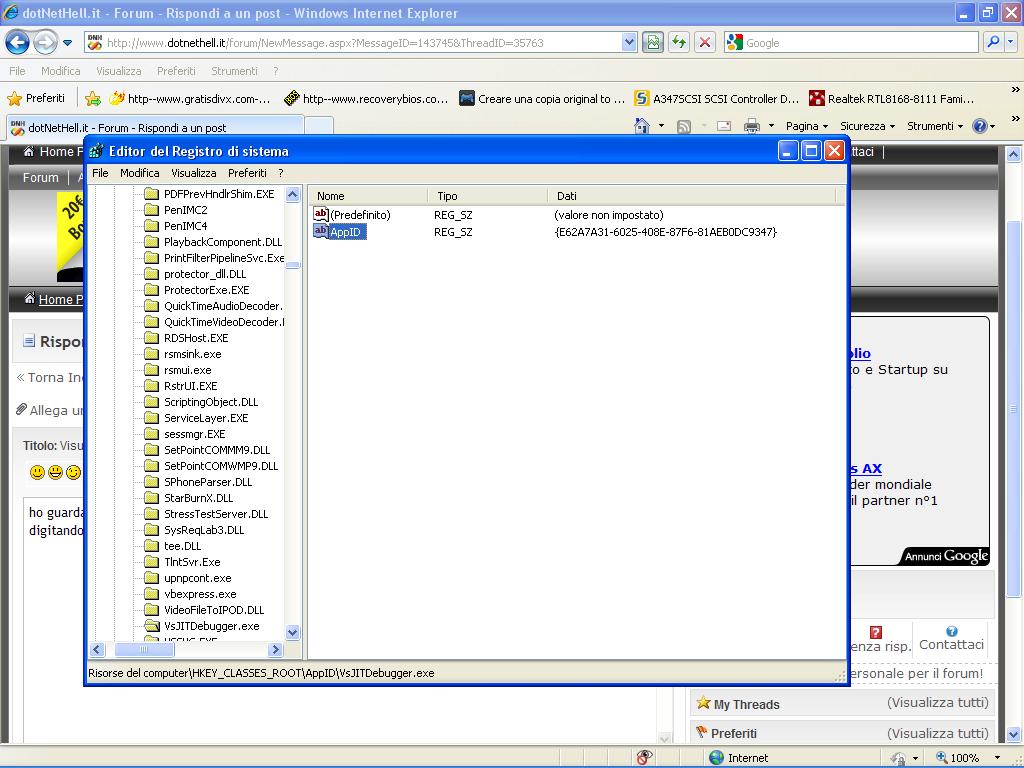Open Strumenti dropdown in command bar
1024x768 pixels.
935,126
